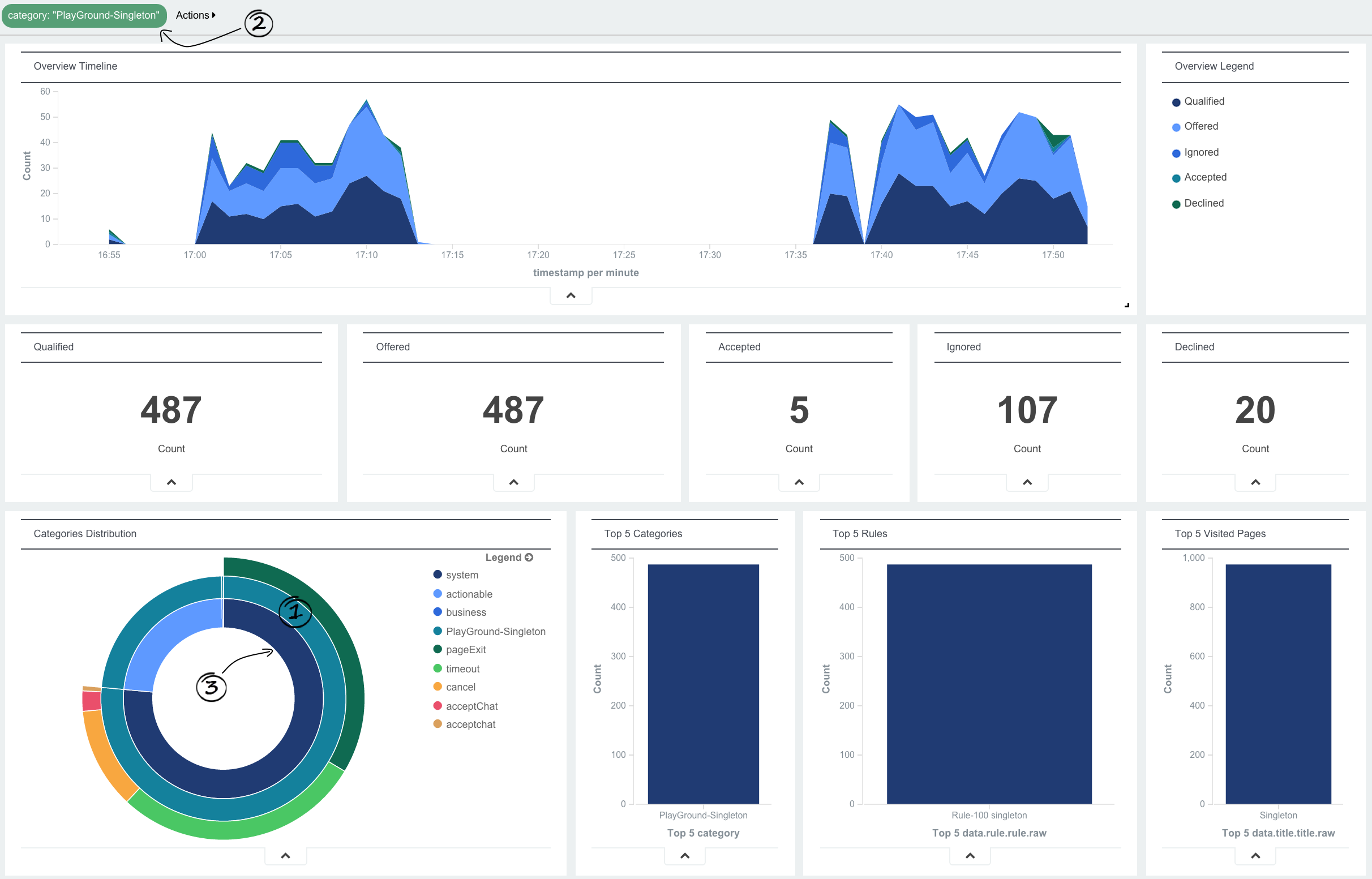Toggle the Declined series in Overview Legend
1372x879 pixels.
[x=1203, y=203]
